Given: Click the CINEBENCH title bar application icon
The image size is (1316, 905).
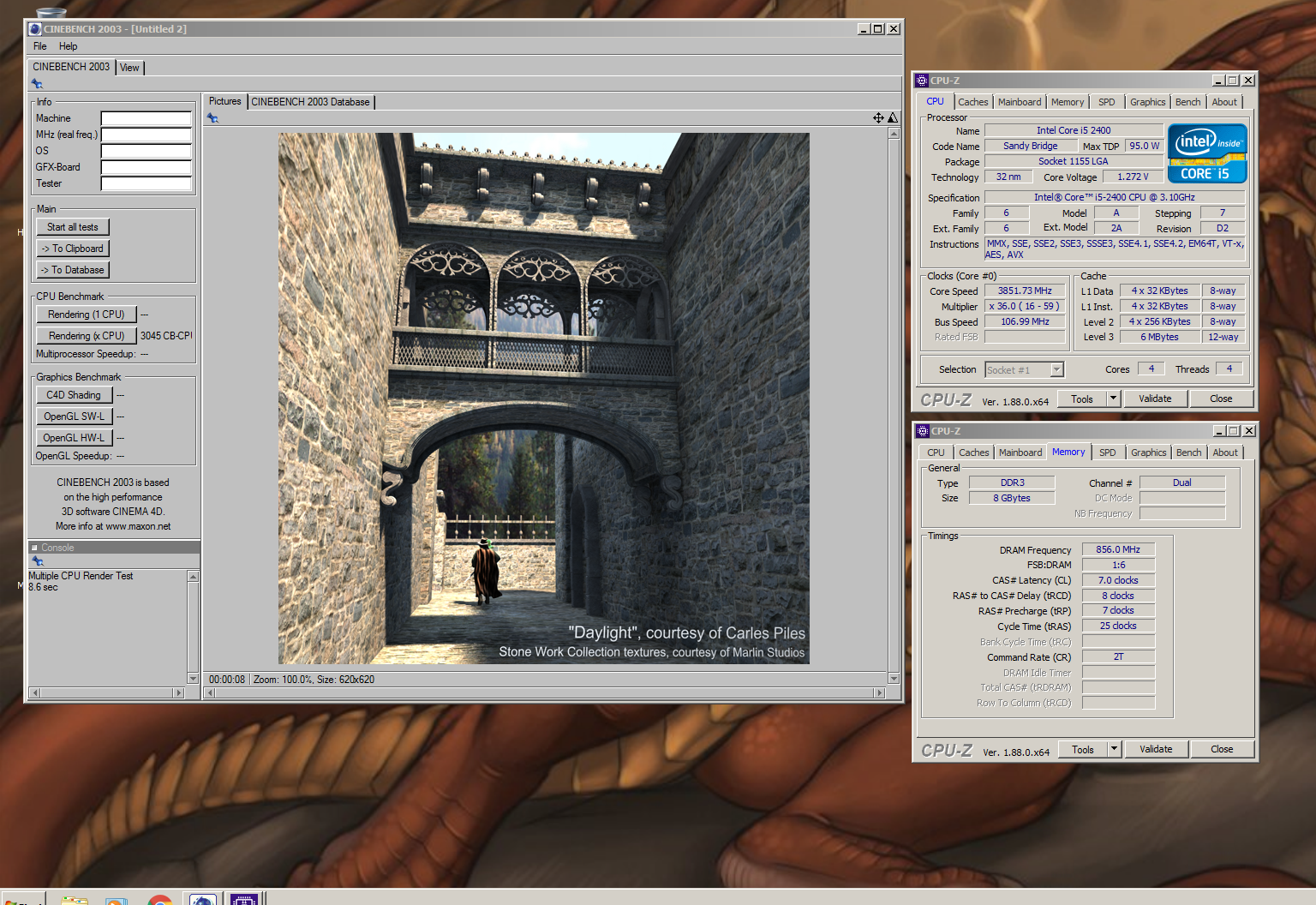Looking at the screenshot, I should (x=35, y=29).
